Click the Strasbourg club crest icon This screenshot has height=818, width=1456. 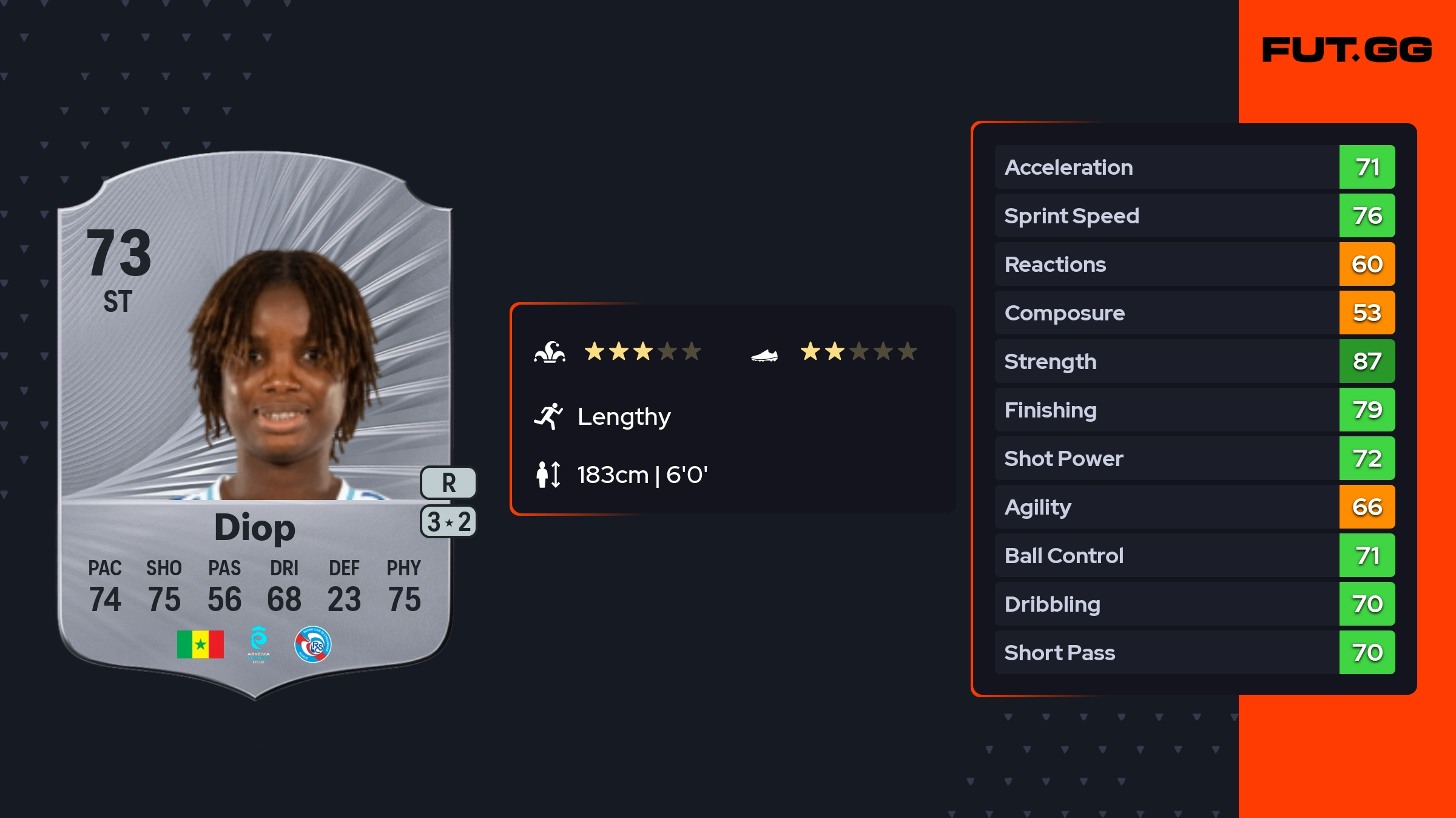312,644
